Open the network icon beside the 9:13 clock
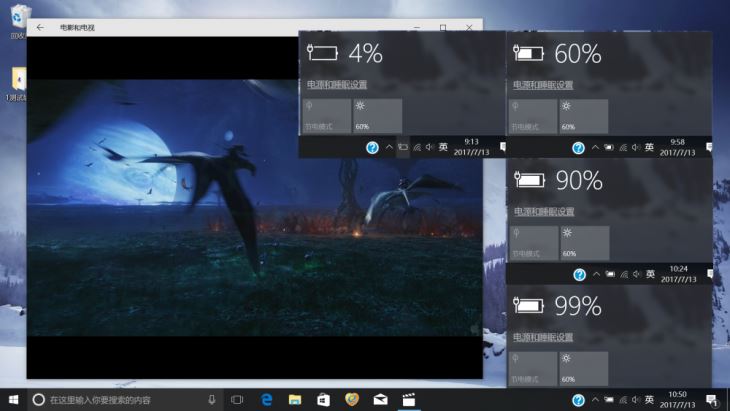This screenshot has width=730, height=411. (417, 147)
